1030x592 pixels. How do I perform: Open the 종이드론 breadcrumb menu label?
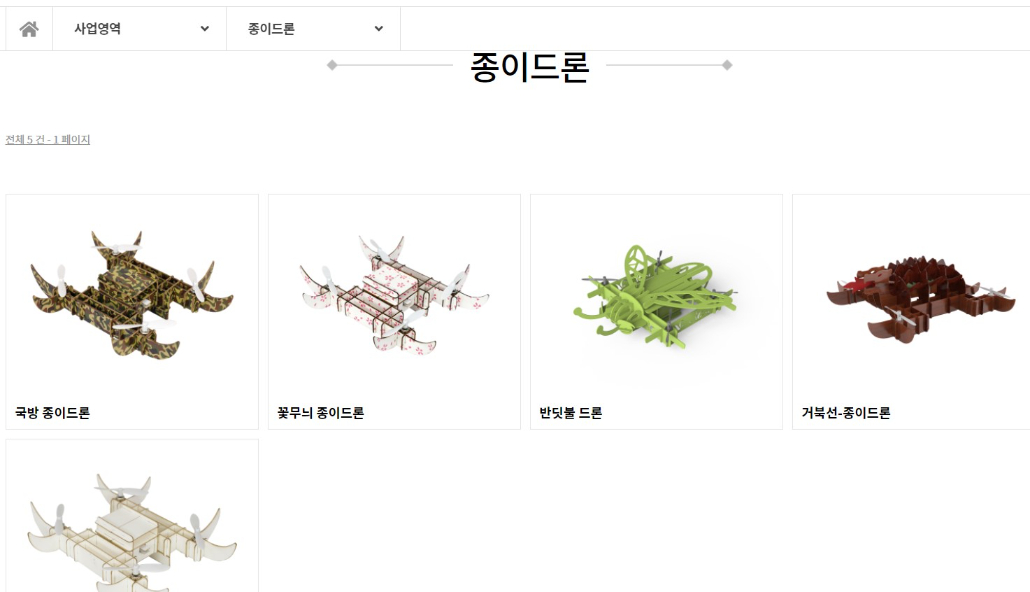pyautogui.click(x=271, y=29)
